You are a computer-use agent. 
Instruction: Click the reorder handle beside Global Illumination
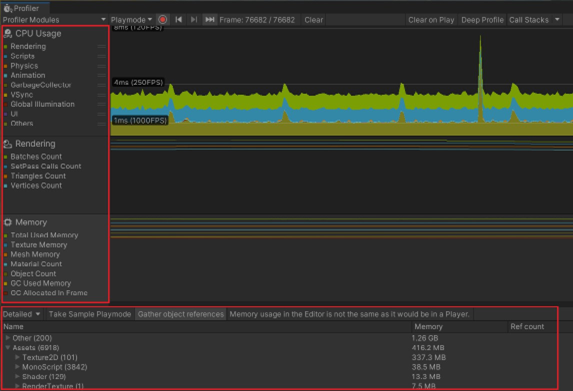click(102, 105)
